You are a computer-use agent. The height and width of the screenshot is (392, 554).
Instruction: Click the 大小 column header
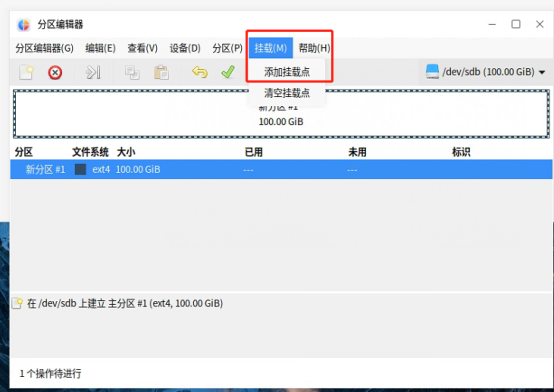126,152
